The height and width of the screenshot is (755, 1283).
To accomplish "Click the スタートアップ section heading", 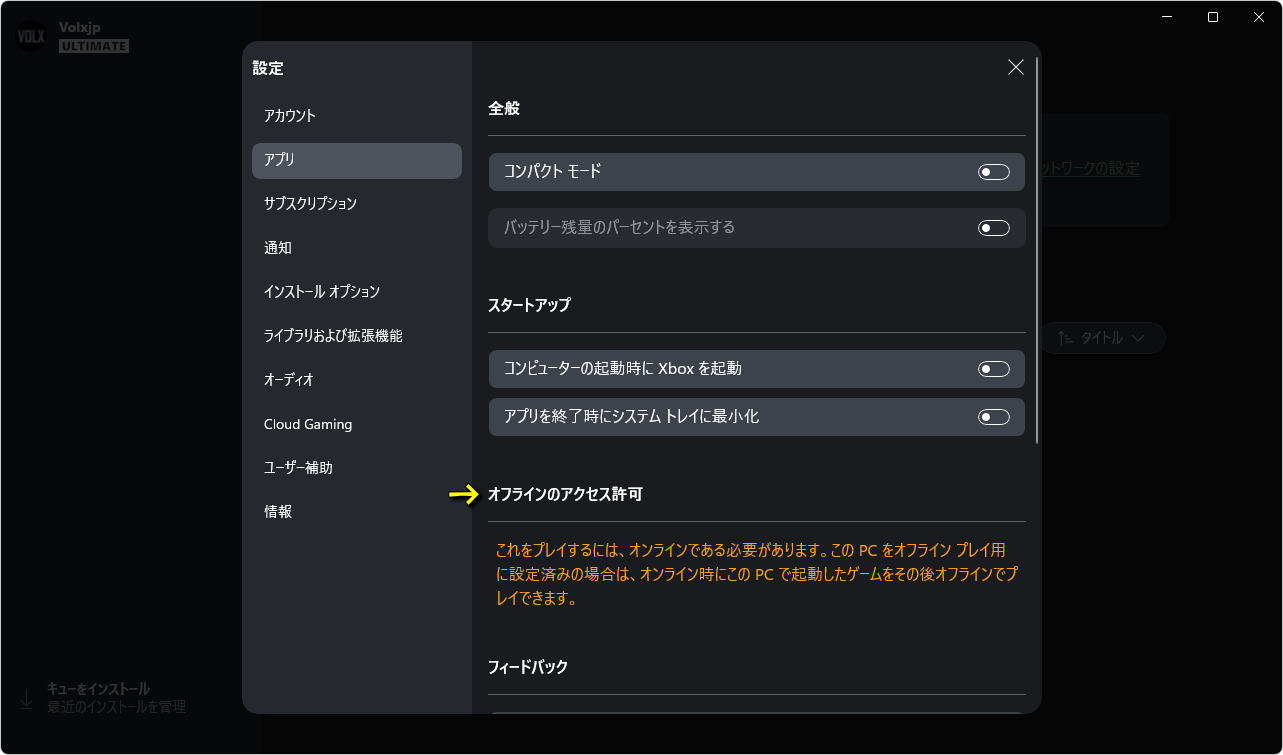I will click(x=529, y=305).
